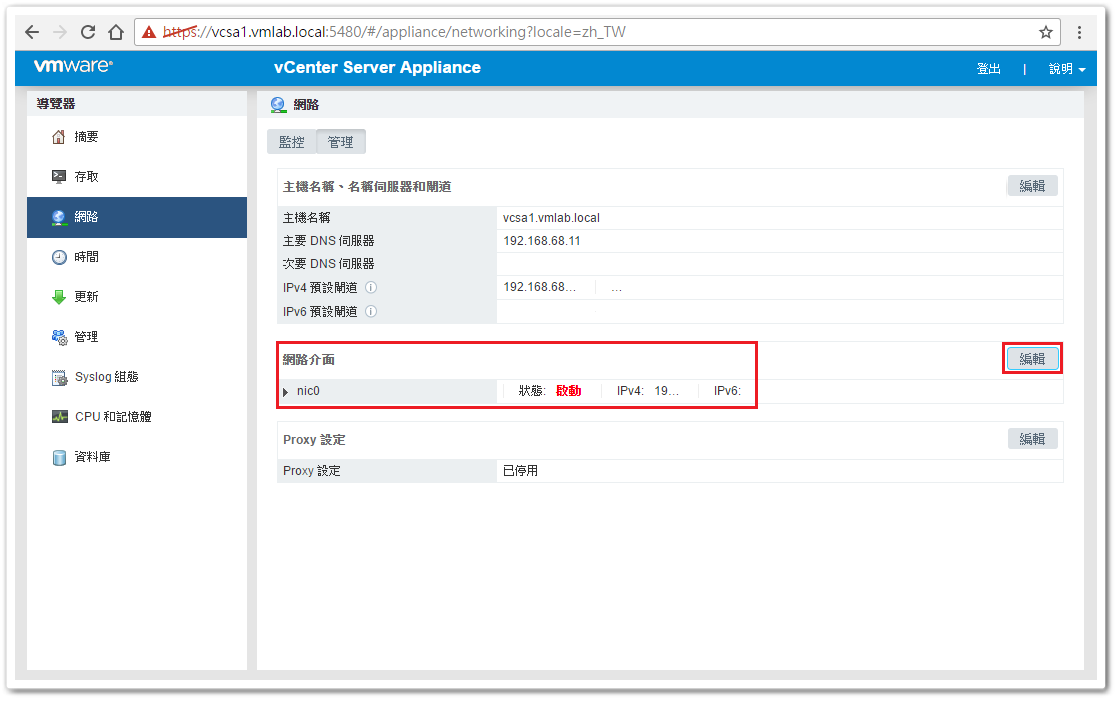Switch to the 管理 tab
The width and height of the screenshot is (1118, 701).
pyautogui.click(x=341, y=142)
